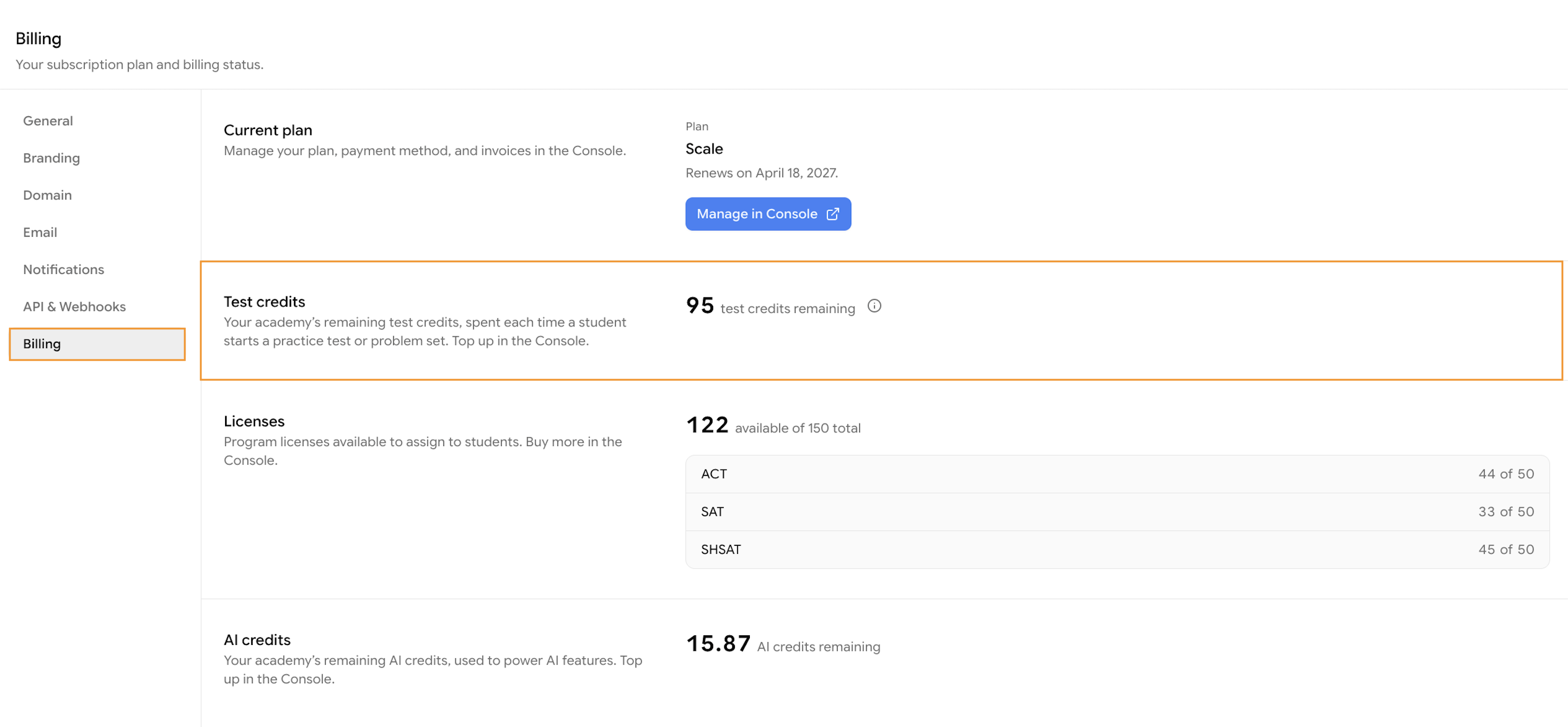Click the ACT license row
The image size is (1568, 727).
point(1117,474)
